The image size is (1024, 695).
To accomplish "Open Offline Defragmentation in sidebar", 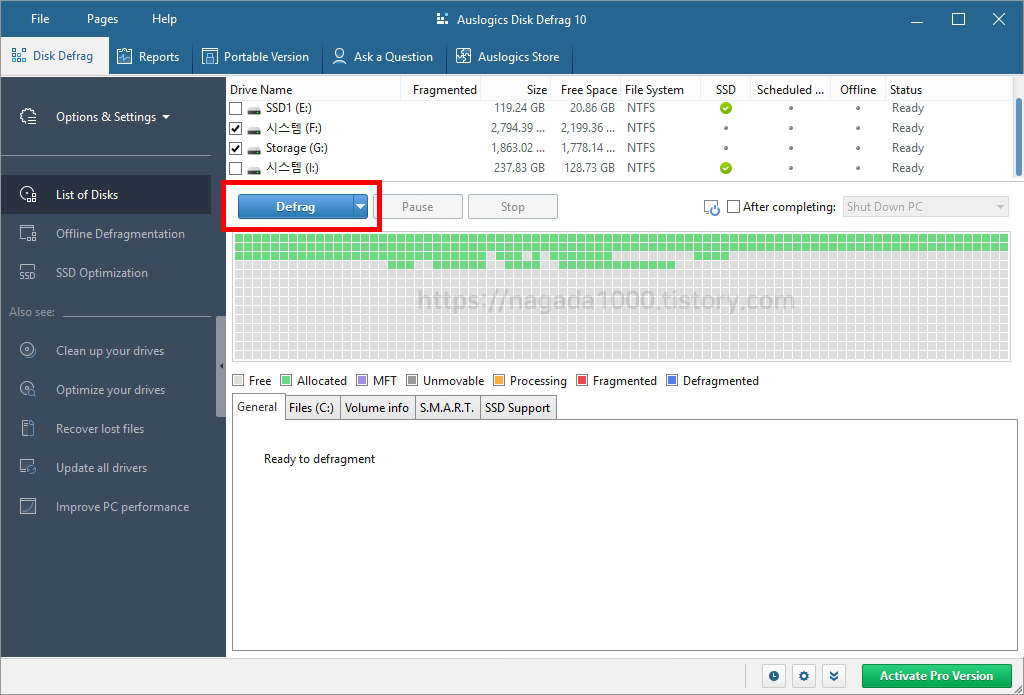I will pyautogui.click(x=120, y=234).
